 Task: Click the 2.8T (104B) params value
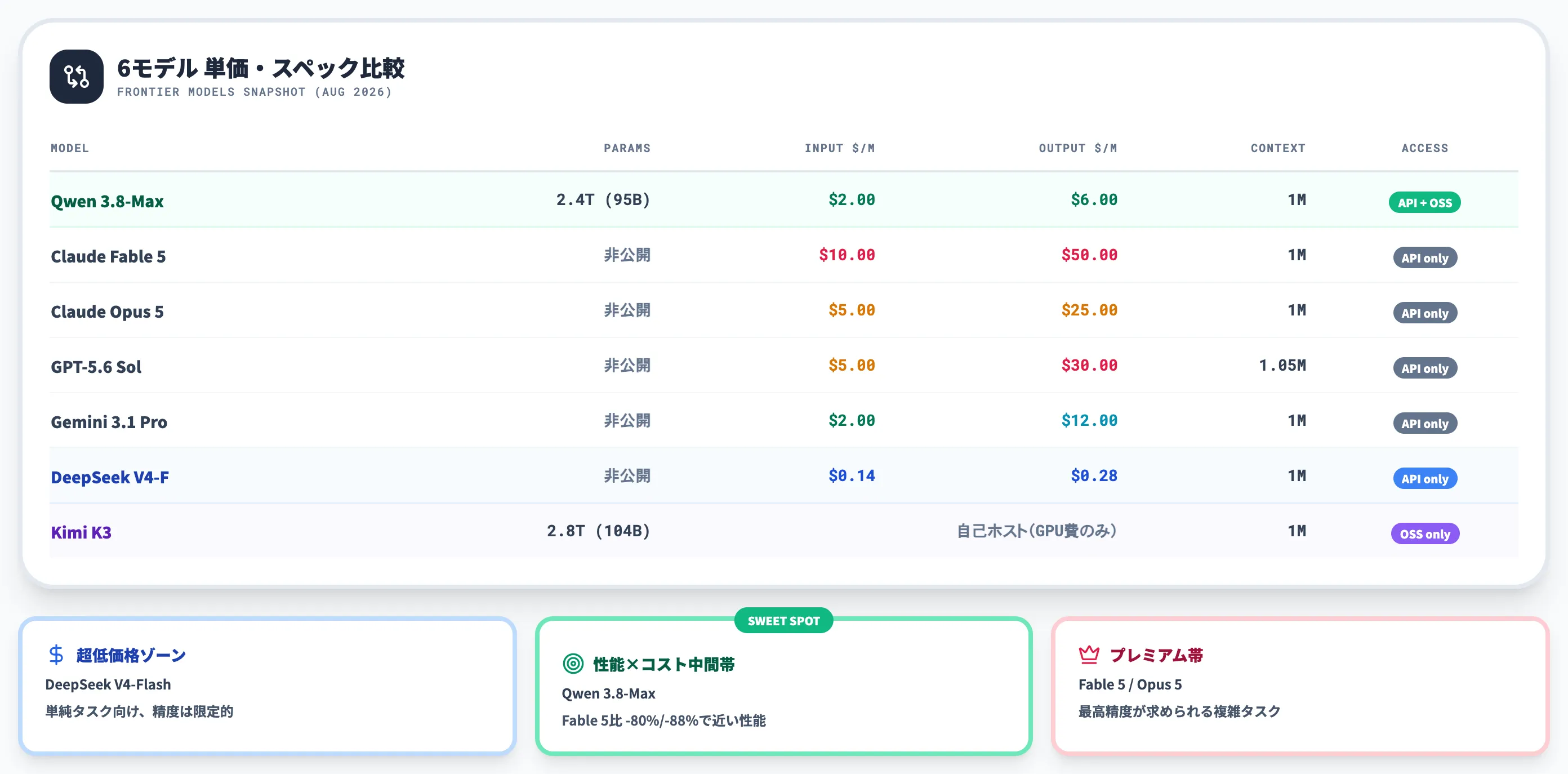(x=598, y=531)
